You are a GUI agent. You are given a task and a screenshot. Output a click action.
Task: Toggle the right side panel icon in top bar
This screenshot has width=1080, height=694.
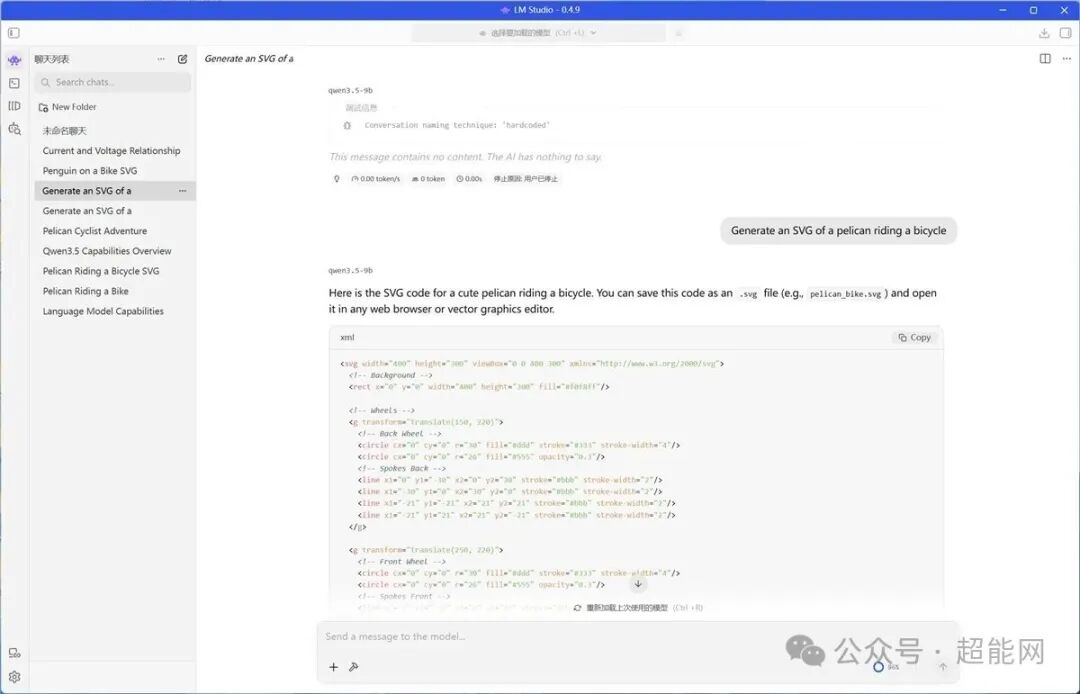pyautogui.click(x=1066, y=33)
